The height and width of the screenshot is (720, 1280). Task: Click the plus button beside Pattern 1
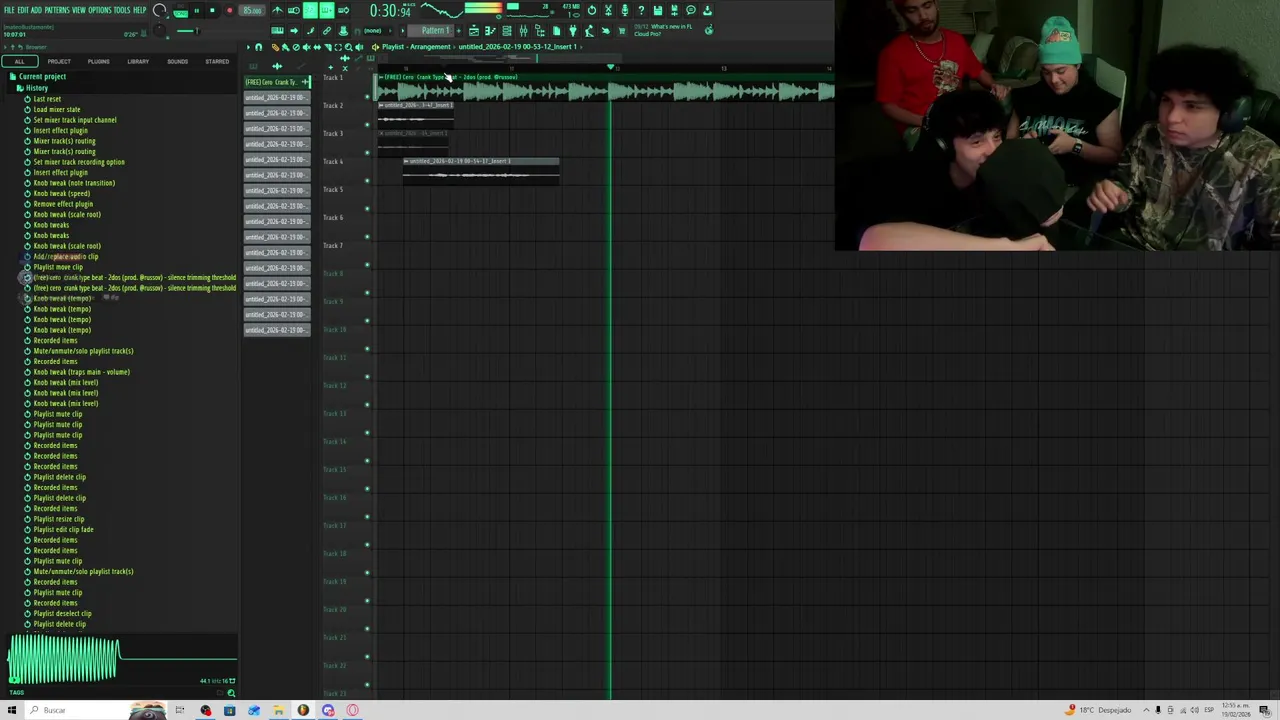tap(459, 30)
